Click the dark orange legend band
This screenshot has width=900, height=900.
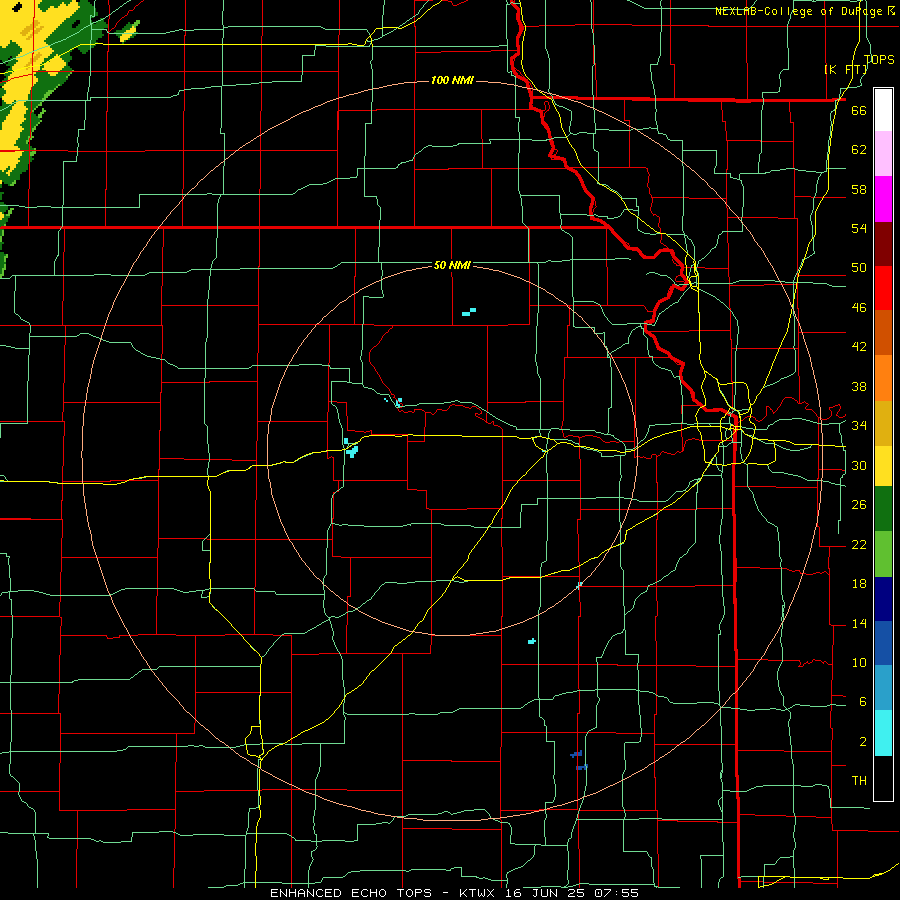pos(883,333)
